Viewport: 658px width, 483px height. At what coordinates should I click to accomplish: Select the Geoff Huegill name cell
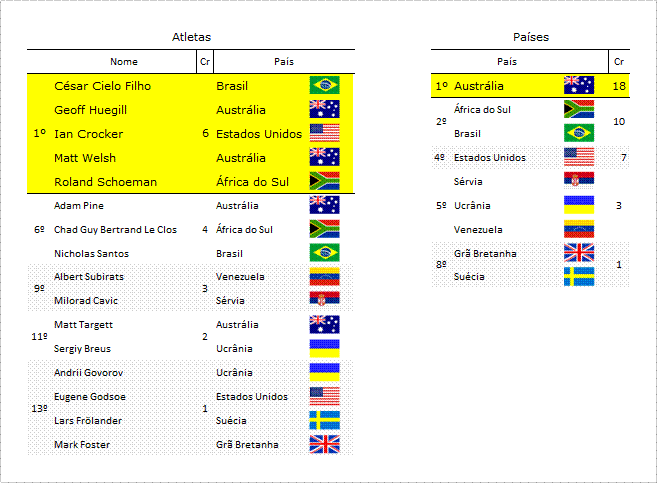tap(91, 110)
